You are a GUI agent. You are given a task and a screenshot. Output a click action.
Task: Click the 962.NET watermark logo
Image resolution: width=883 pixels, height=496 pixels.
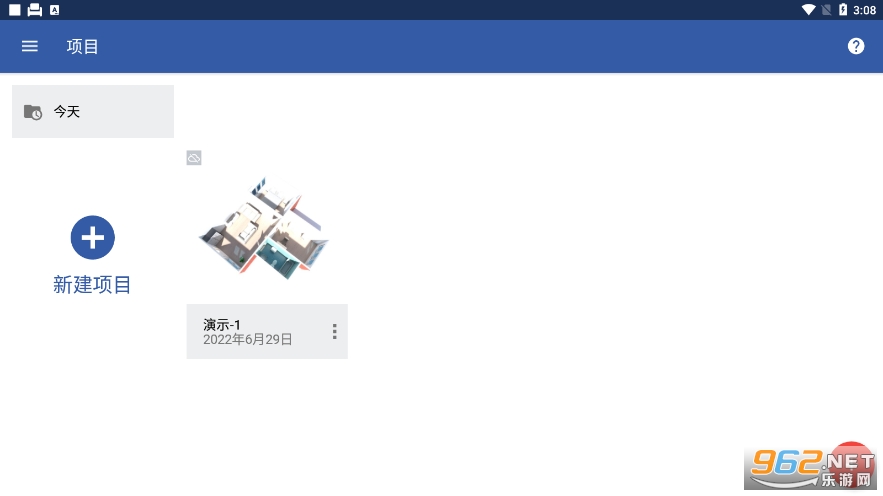click(811, 466)
